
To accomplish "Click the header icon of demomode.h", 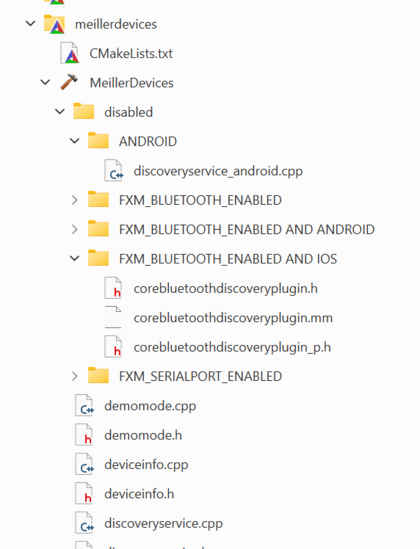I will [x=84, y=435].
